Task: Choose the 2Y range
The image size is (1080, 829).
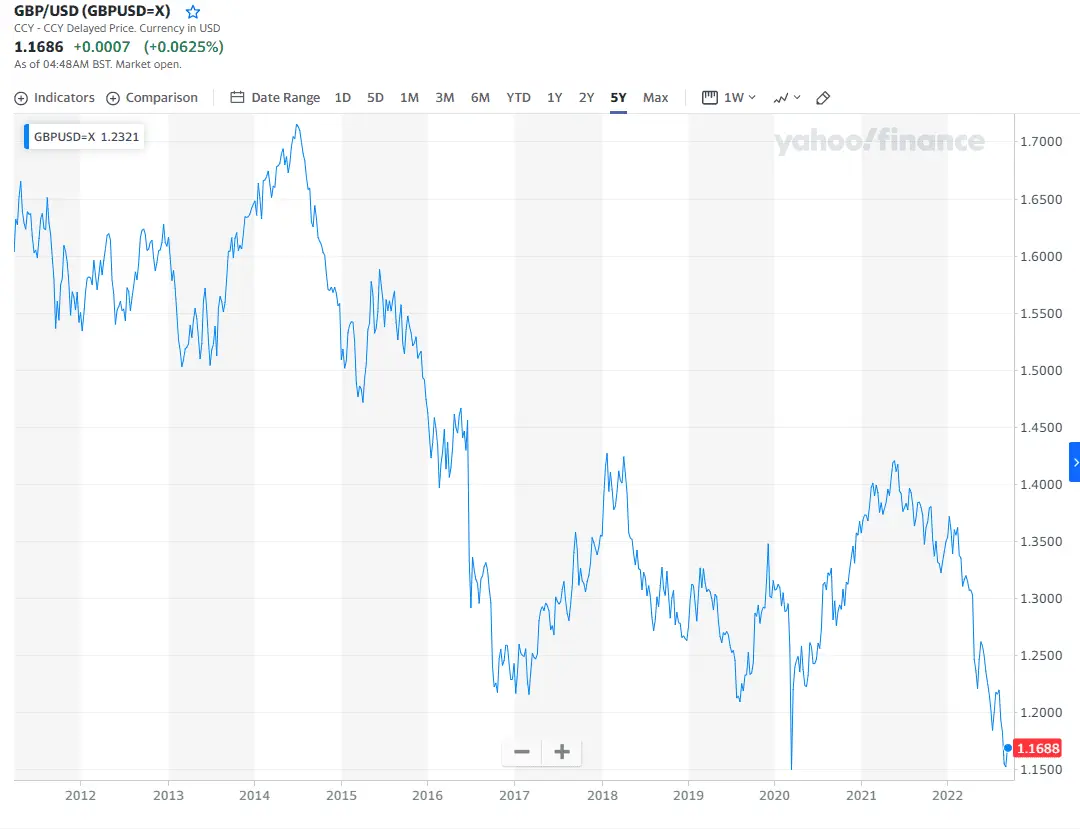Action: point(587,98)
